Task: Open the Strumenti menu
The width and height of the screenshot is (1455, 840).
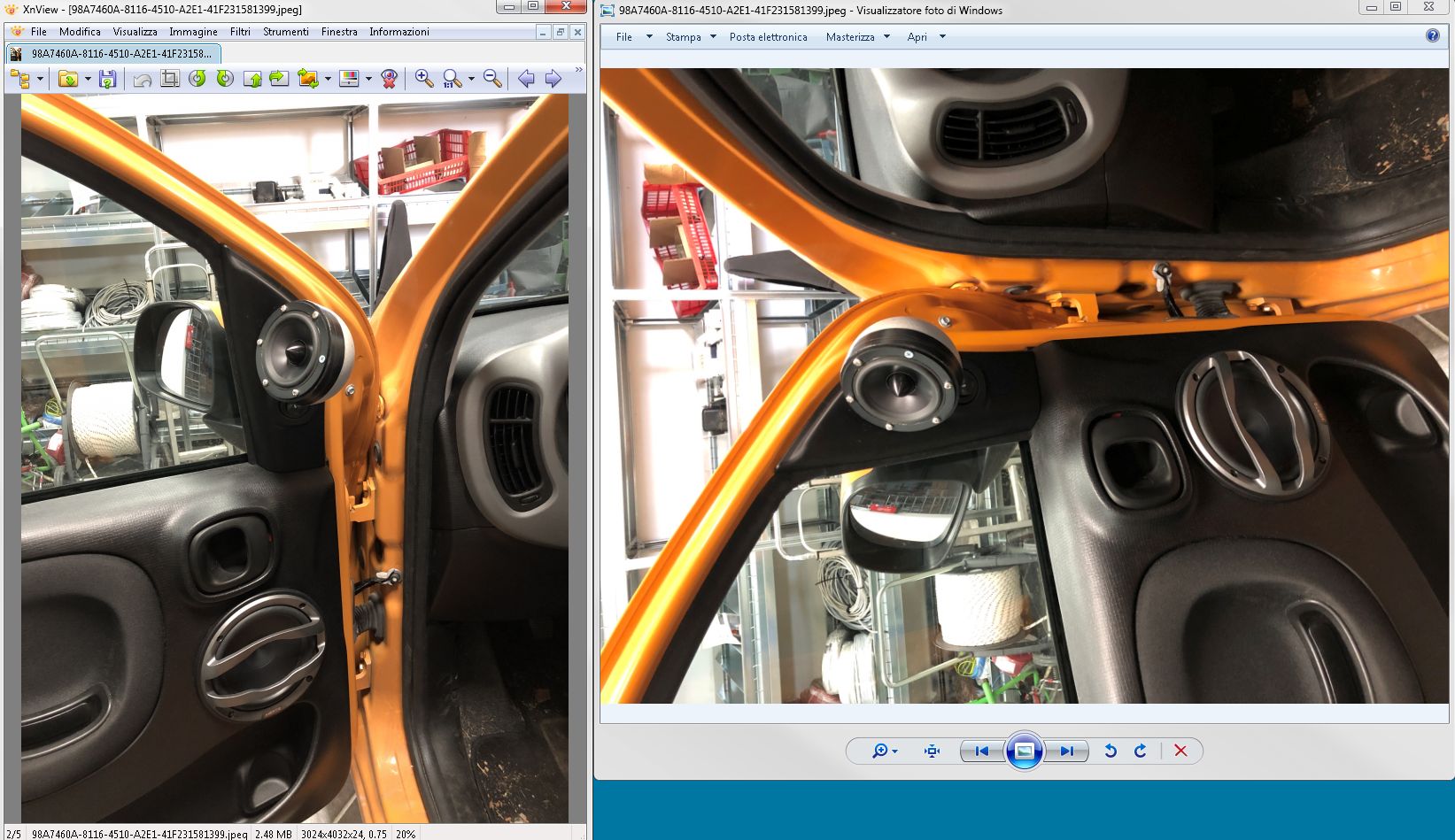Action: point(286,32)
